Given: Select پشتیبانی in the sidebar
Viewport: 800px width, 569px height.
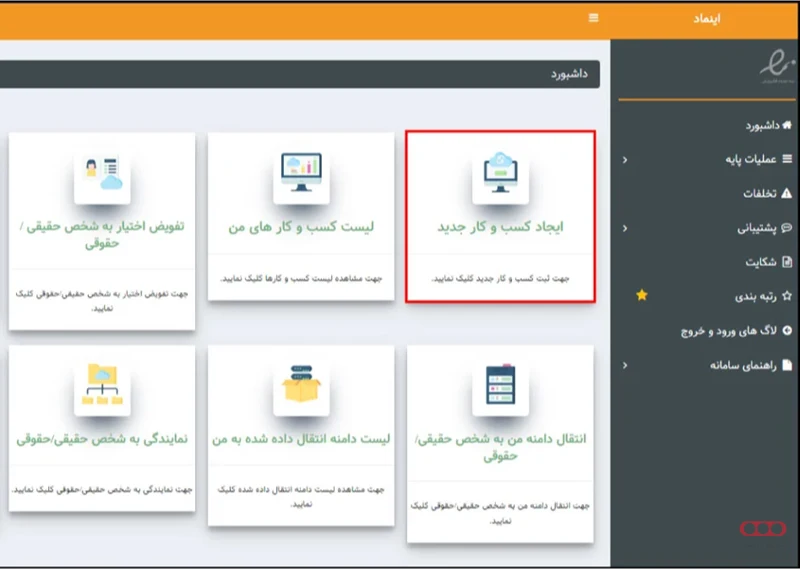Looking at the screenshot, I should (757, 228).
